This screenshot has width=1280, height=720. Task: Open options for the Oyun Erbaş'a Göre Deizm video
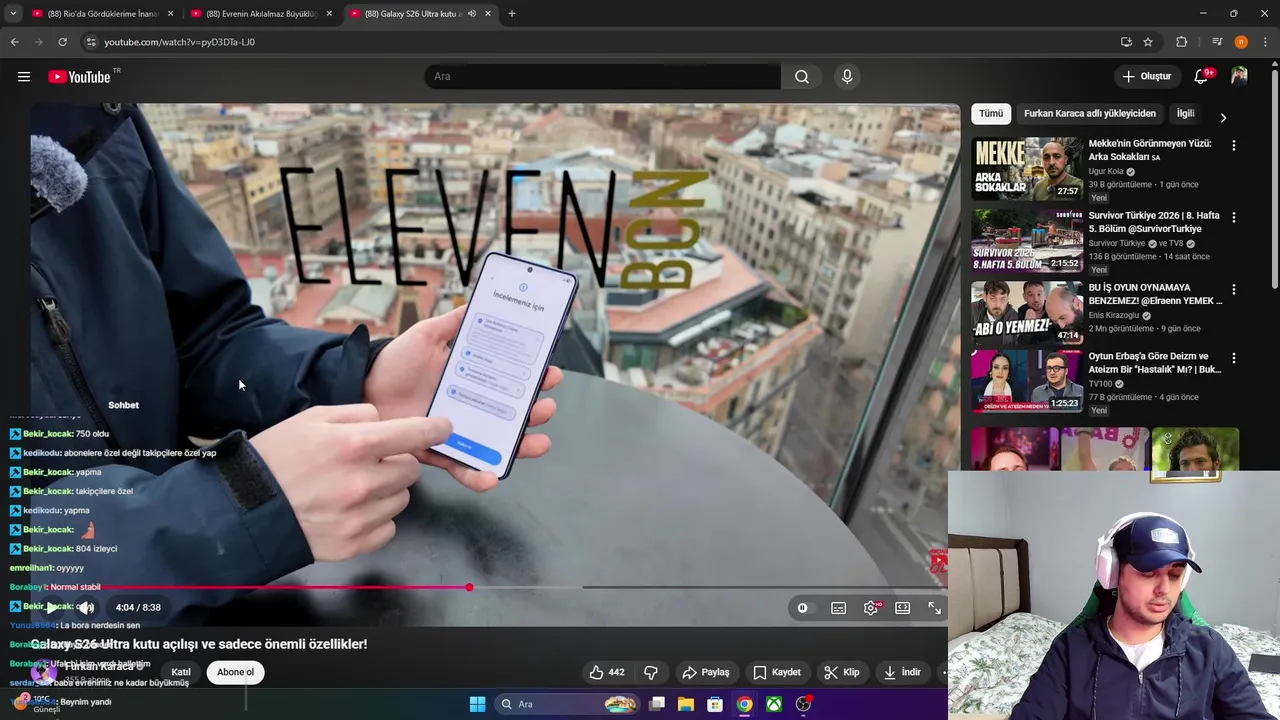tap(1233, 358)
